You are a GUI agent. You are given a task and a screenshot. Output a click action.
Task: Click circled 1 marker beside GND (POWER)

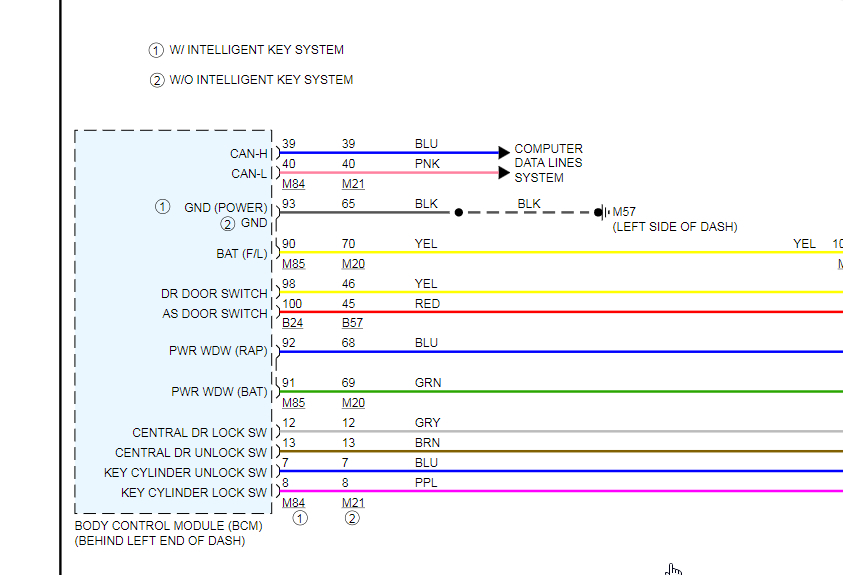[162, 207]
